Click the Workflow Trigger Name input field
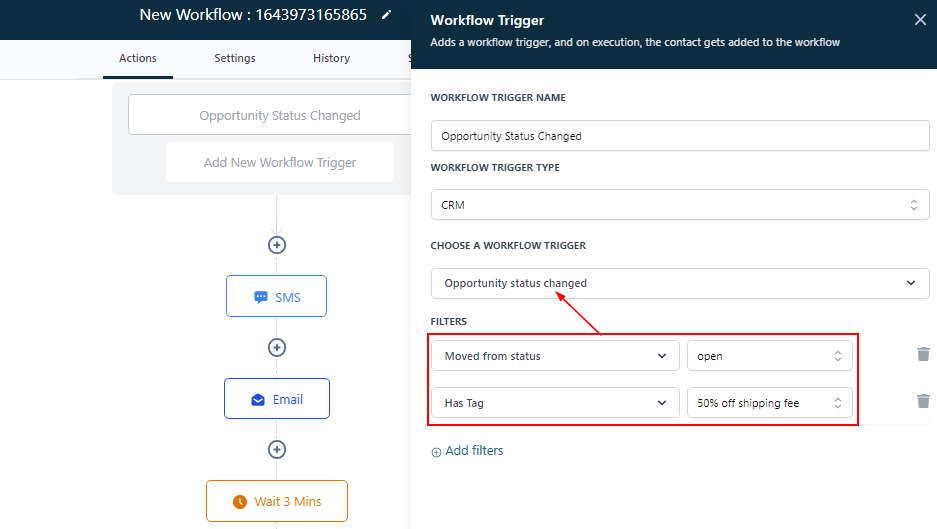The image size is (937, 529). pos(680,136)
